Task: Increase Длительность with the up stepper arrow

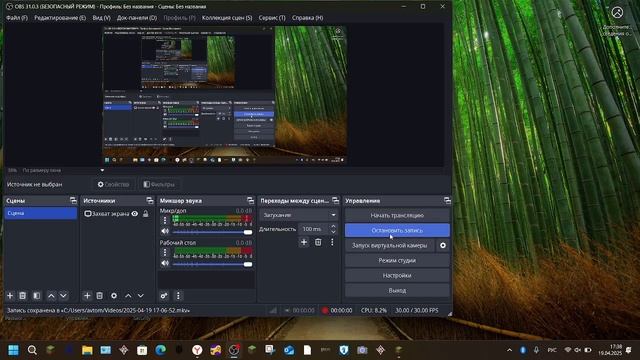Action: click(x=333, y=226)
